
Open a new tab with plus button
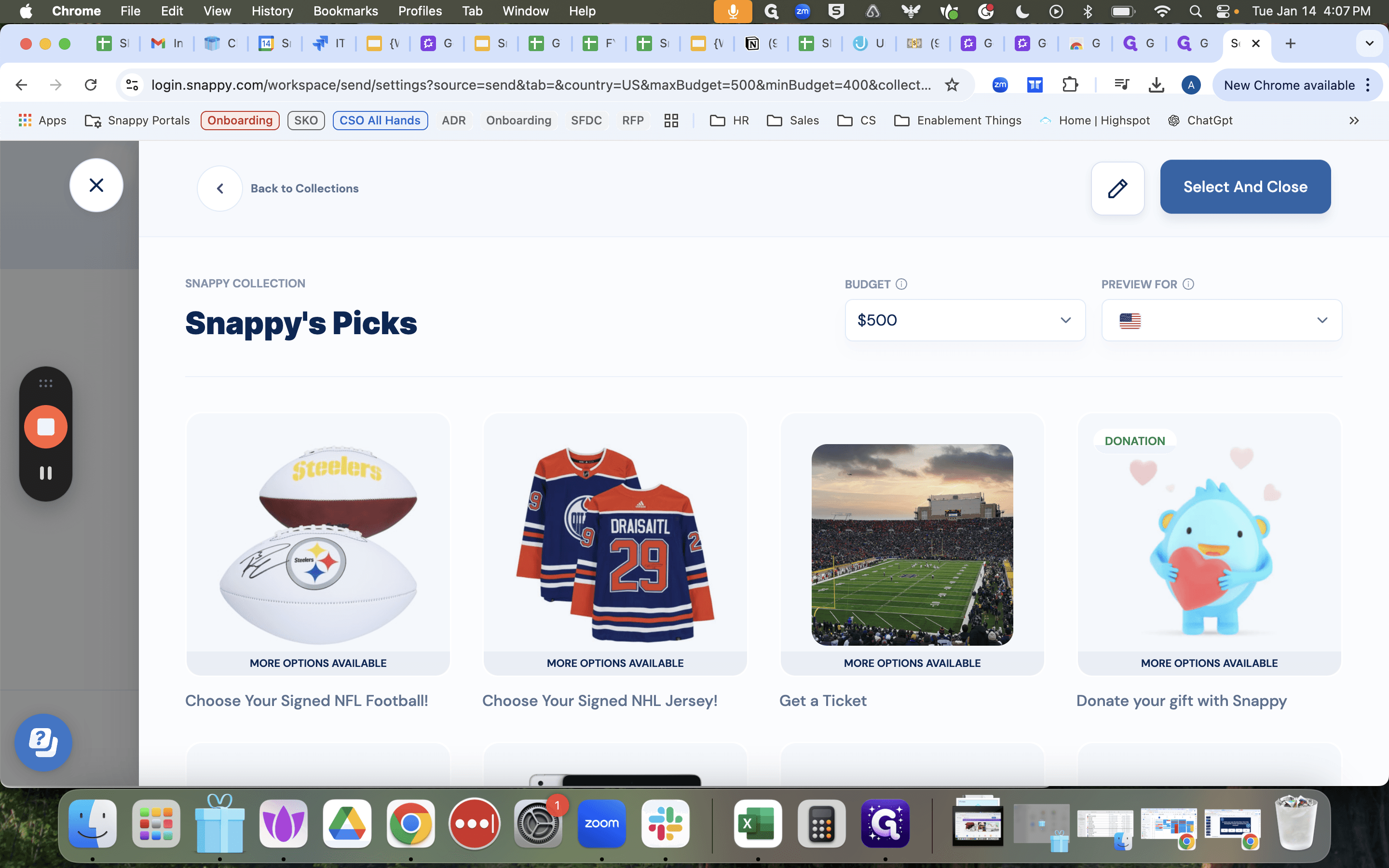[x=1290, y=43]
